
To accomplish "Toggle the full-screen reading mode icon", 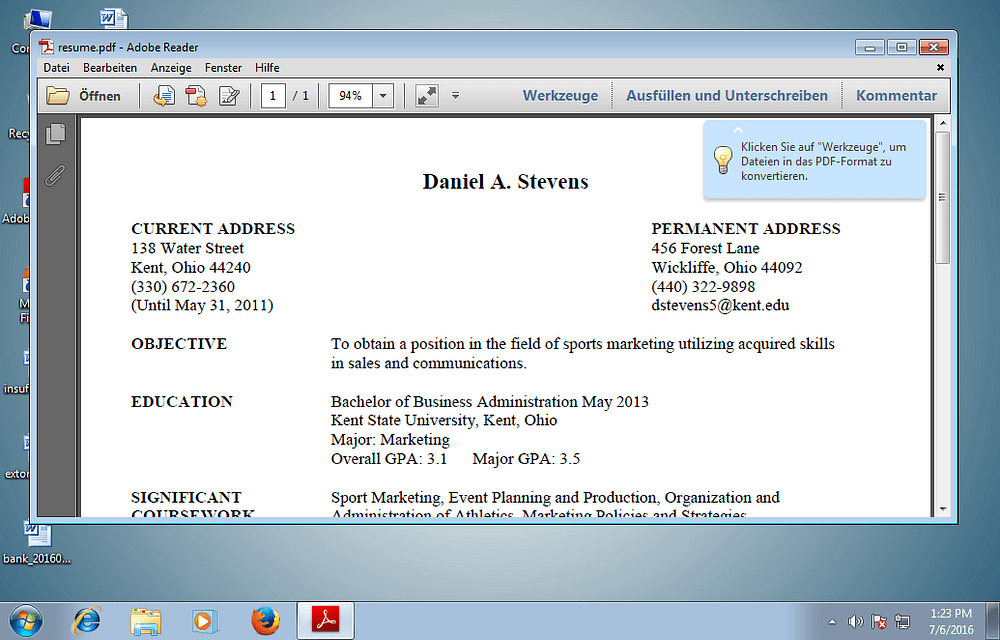I will 427,96.
